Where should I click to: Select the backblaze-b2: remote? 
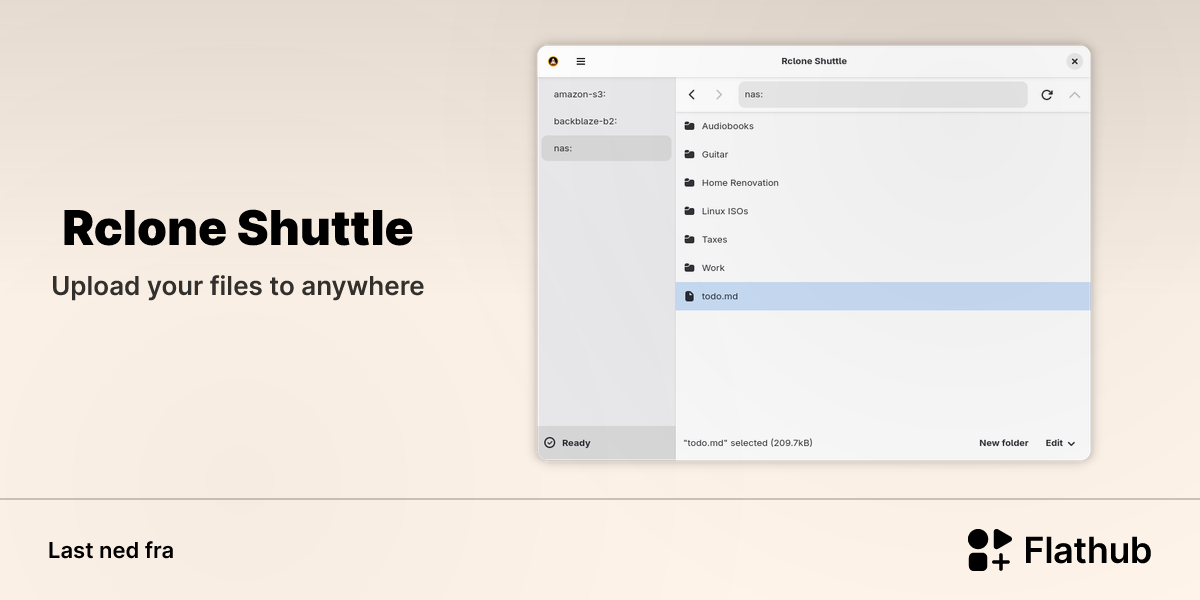pyautogui.click(x=606, y=121)
